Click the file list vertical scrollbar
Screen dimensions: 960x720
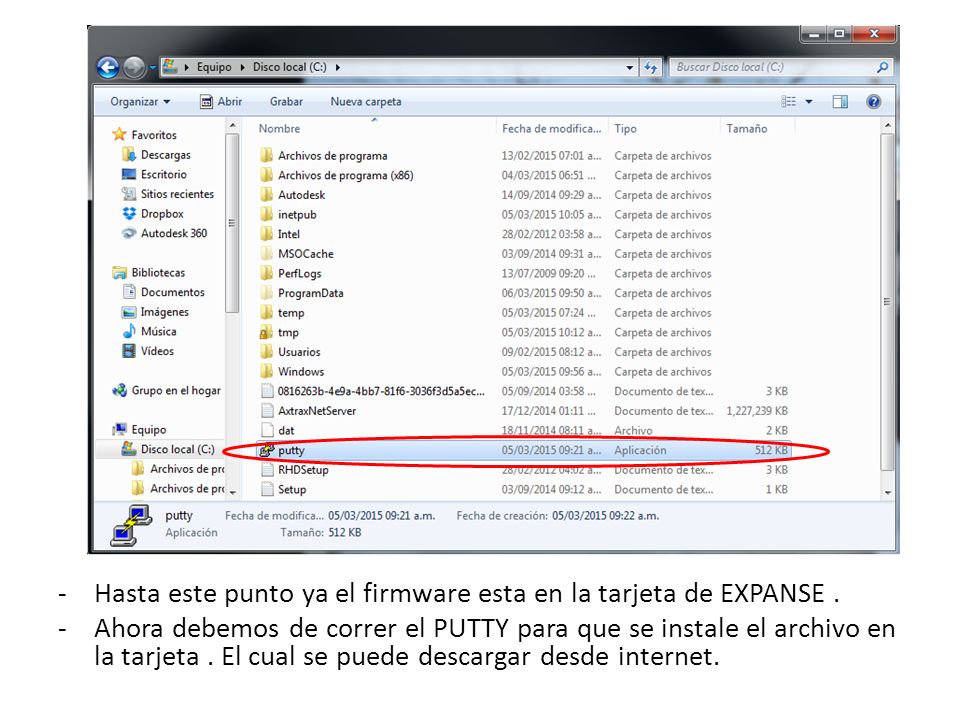tap(887, 302)
